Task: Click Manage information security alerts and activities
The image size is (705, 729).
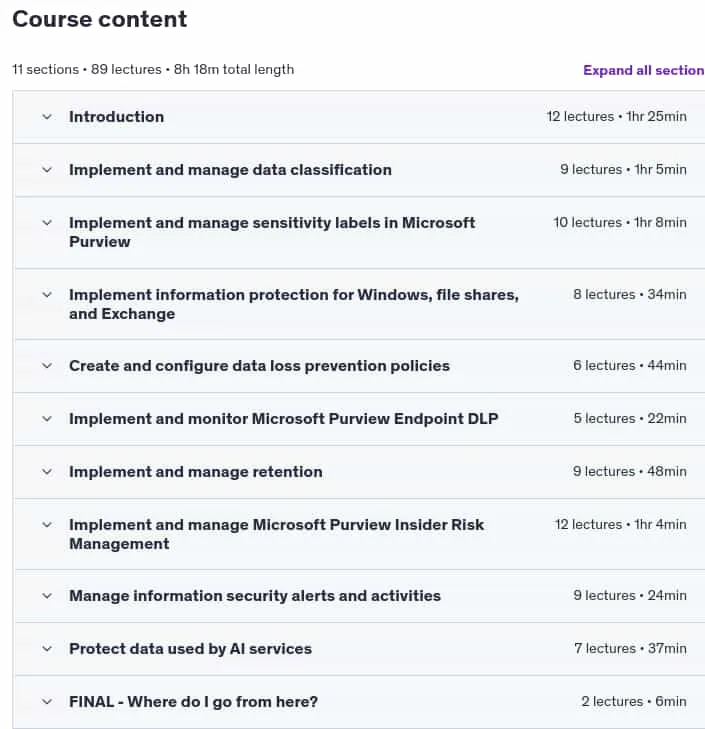Action: [x=255, y=596]
